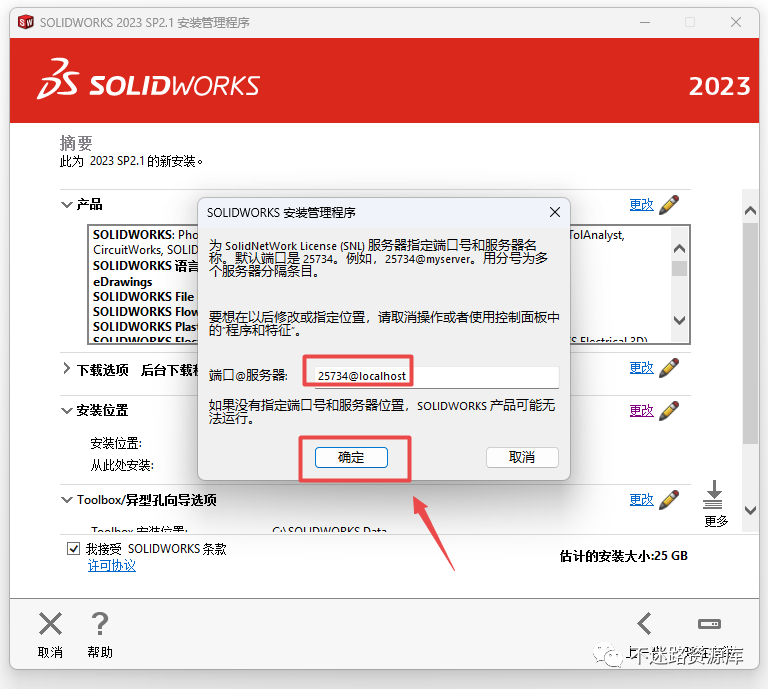Toggle the 我接受 SOLIDWORKS 条款 checkbox
The image size is (768, 689).
click(x=73, y=548)
